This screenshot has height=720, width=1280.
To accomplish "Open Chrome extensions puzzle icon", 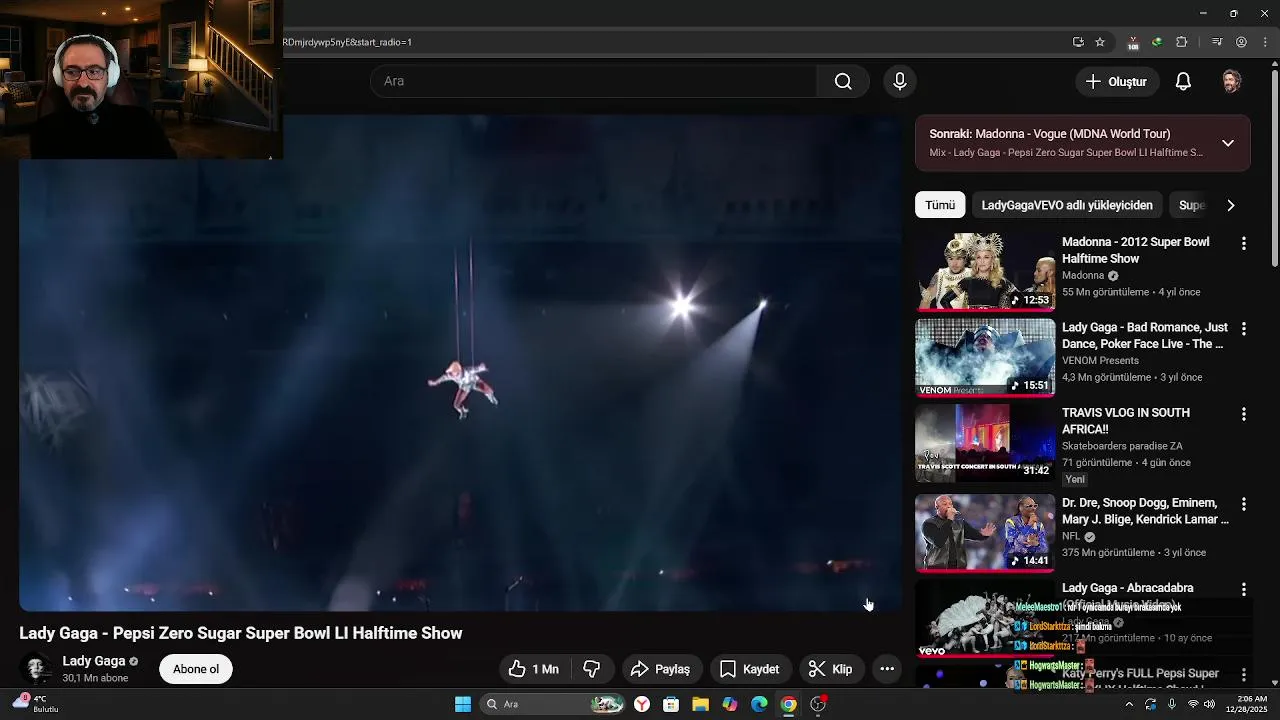I will (1182, 42).
